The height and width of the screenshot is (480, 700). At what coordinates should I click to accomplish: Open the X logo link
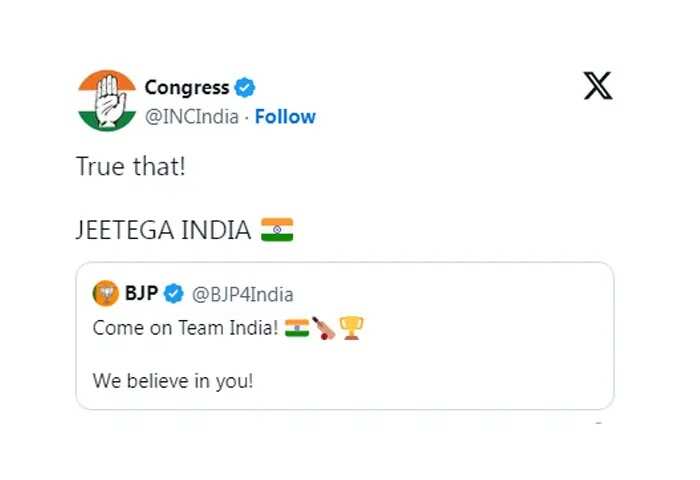pos(598,86)
